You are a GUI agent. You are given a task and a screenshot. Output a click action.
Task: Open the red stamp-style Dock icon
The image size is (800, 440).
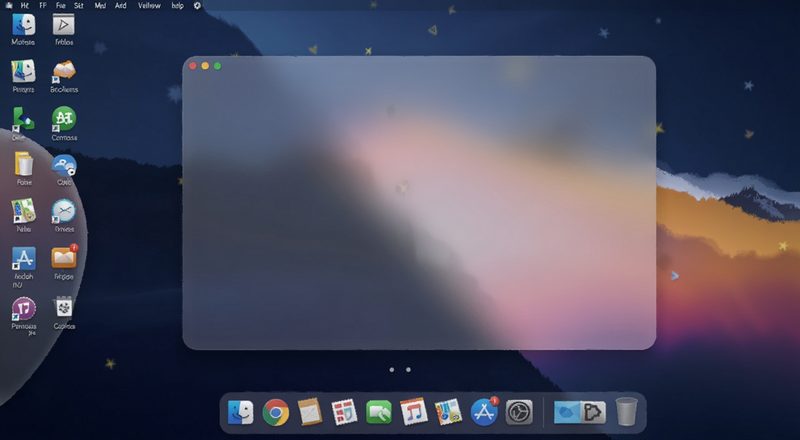(344, 412)
